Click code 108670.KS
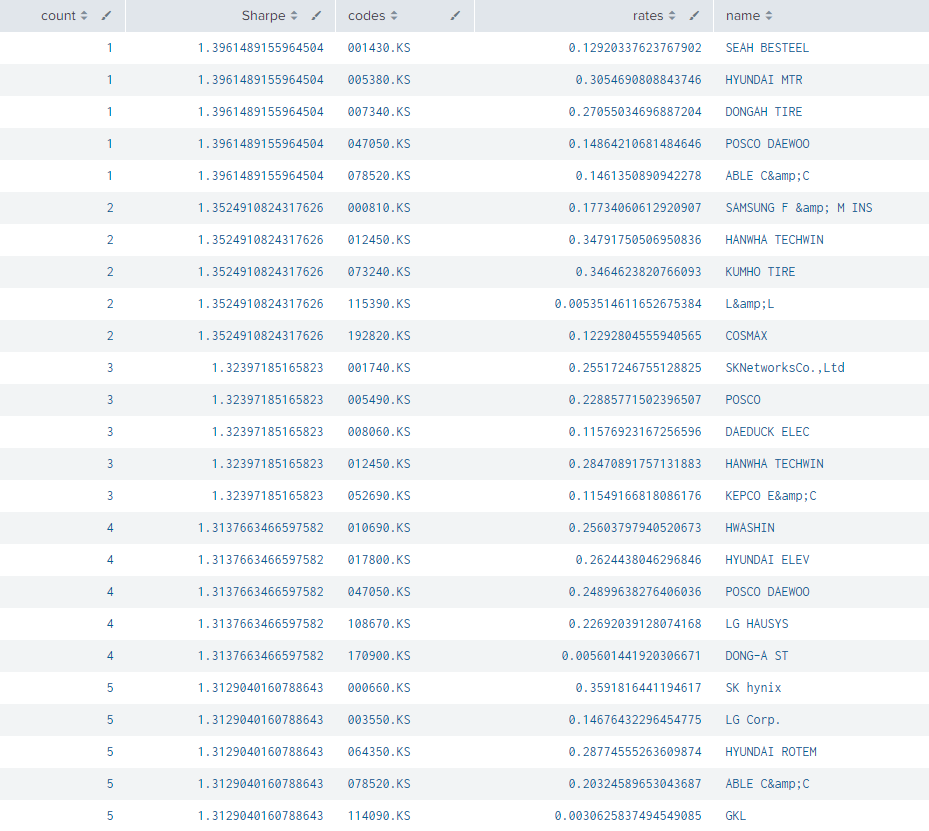Screen dimensions: 929x831 (379, 624)
